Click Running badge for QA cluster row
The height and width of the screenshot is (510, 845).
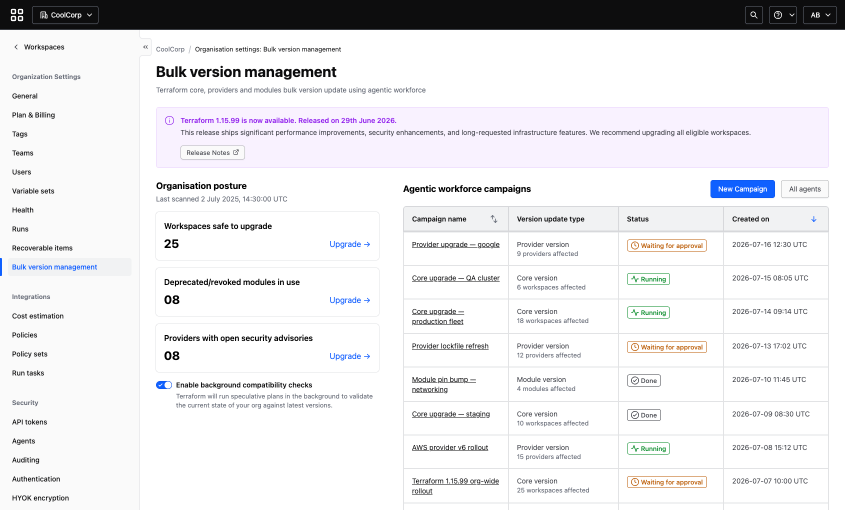(x=648, y=279)
